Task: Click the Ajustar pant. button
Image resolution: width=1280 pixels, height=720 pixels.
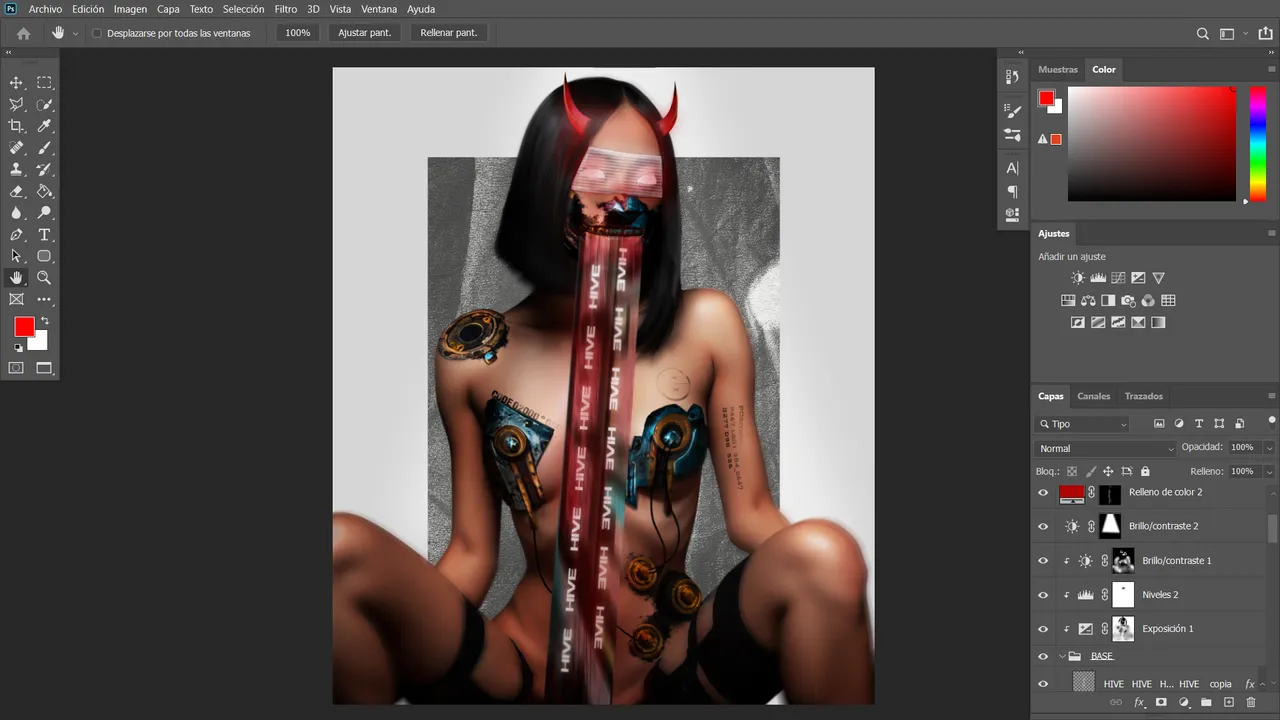Action: click(x=364, y=33)
